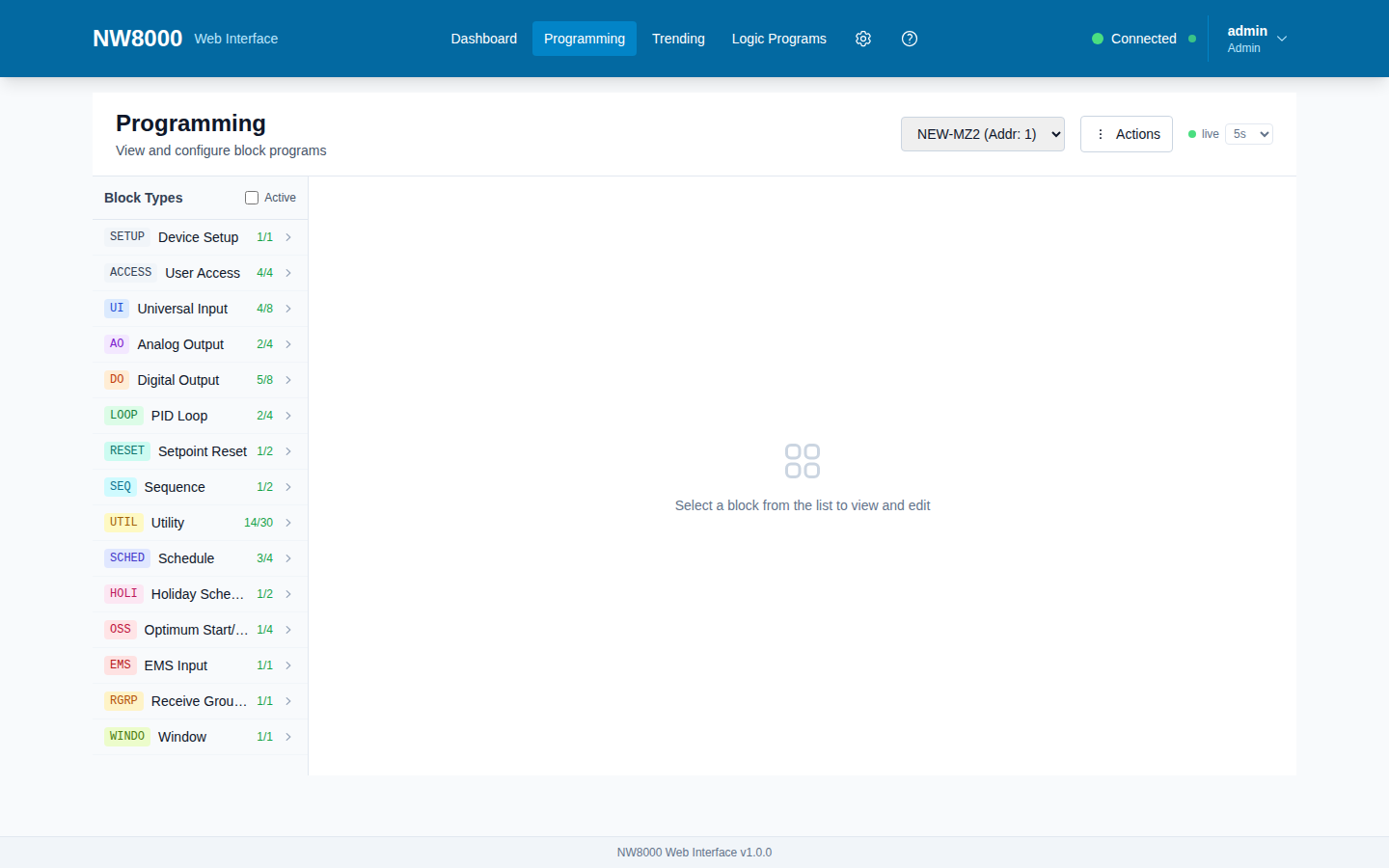Expand Schedule with its chevron arrow
The width and height of the screenshot is (1389, 868).
click(288, 558)
